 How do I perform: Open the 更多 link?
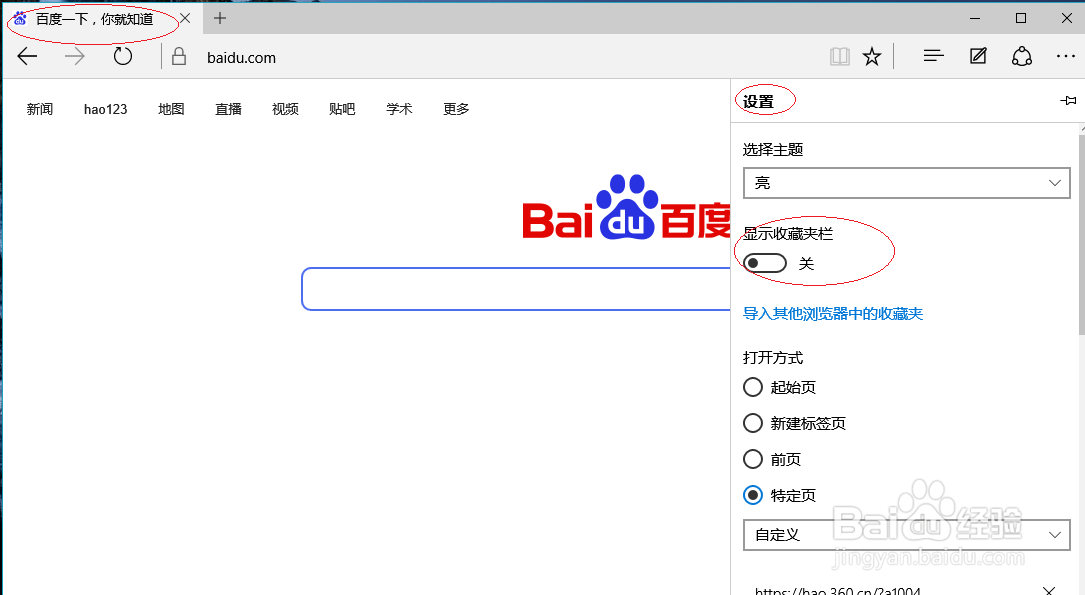click(x=456, y=109)
